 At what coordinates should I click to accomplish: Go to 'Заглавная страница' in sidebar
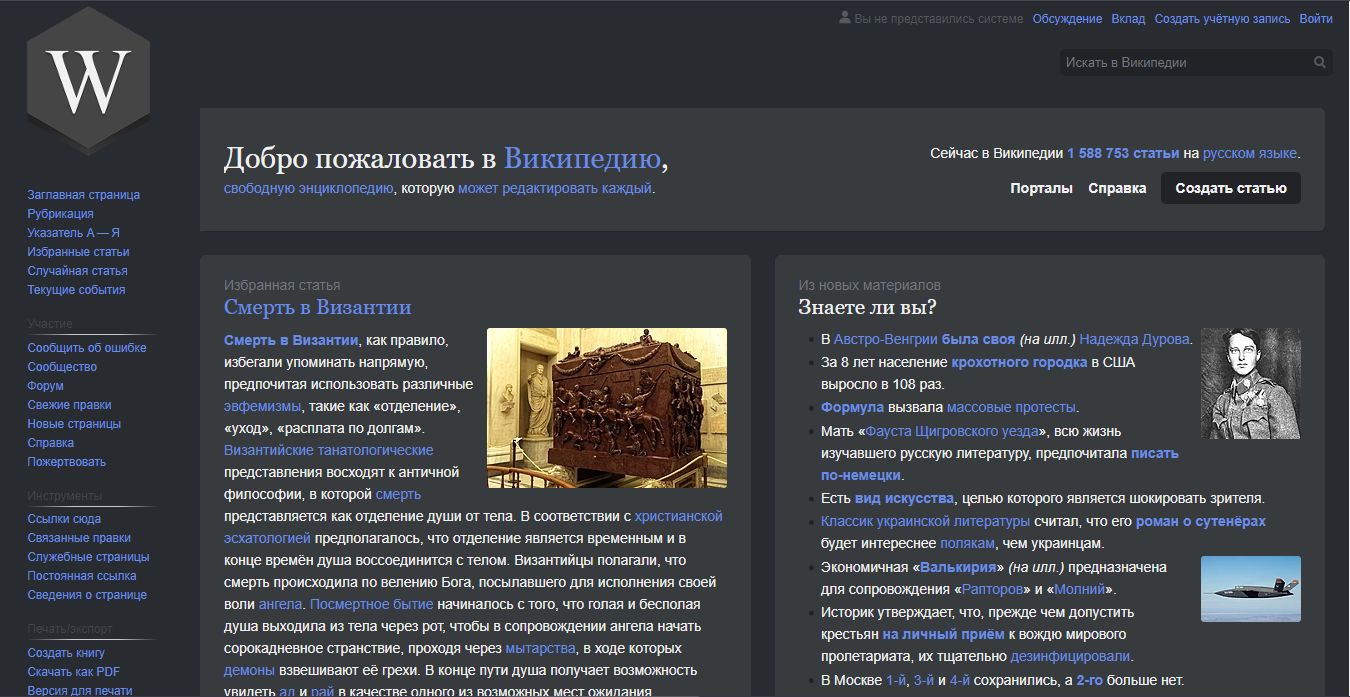[84, 195]
